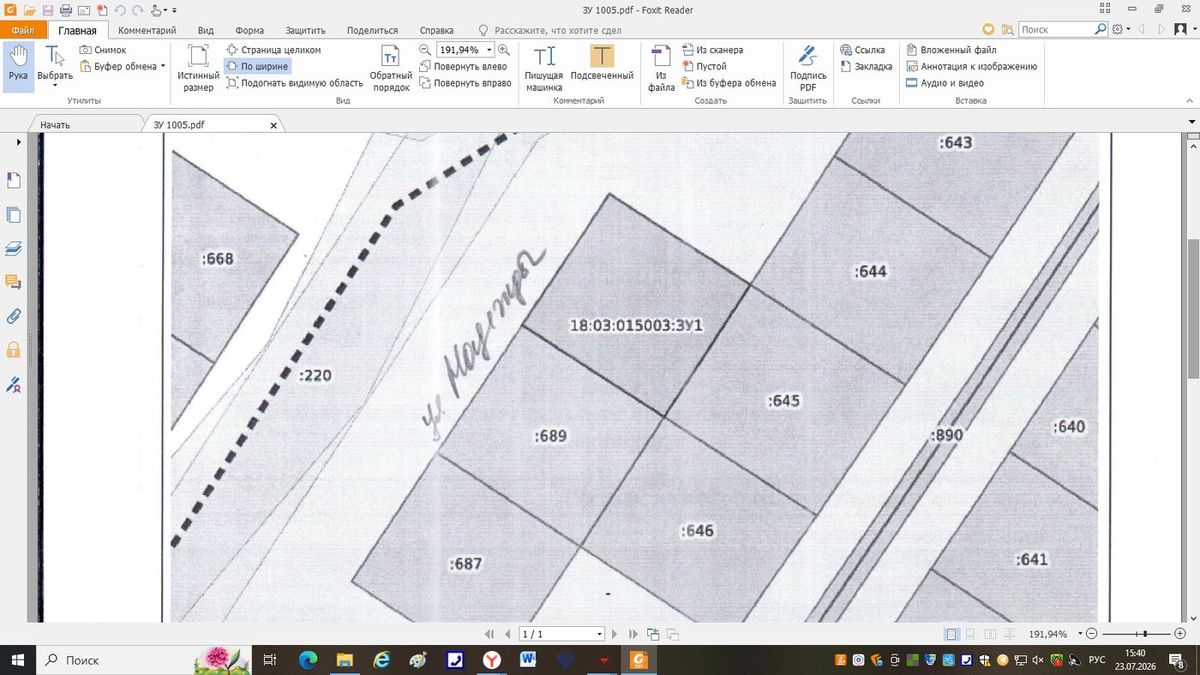1200x675 pixels.
Task: Open the Файл menu
Action: click(23, 30)
